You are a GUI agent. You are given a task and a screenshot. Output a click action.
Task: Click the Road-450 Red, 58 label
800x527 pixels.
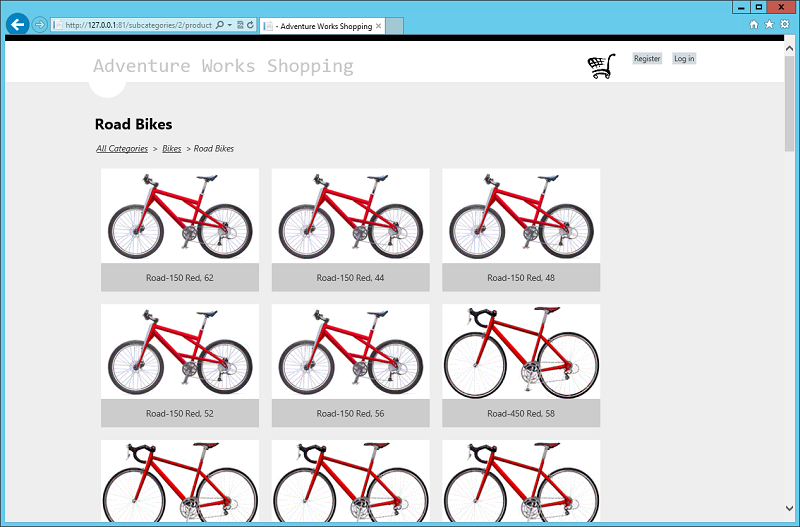521,413
